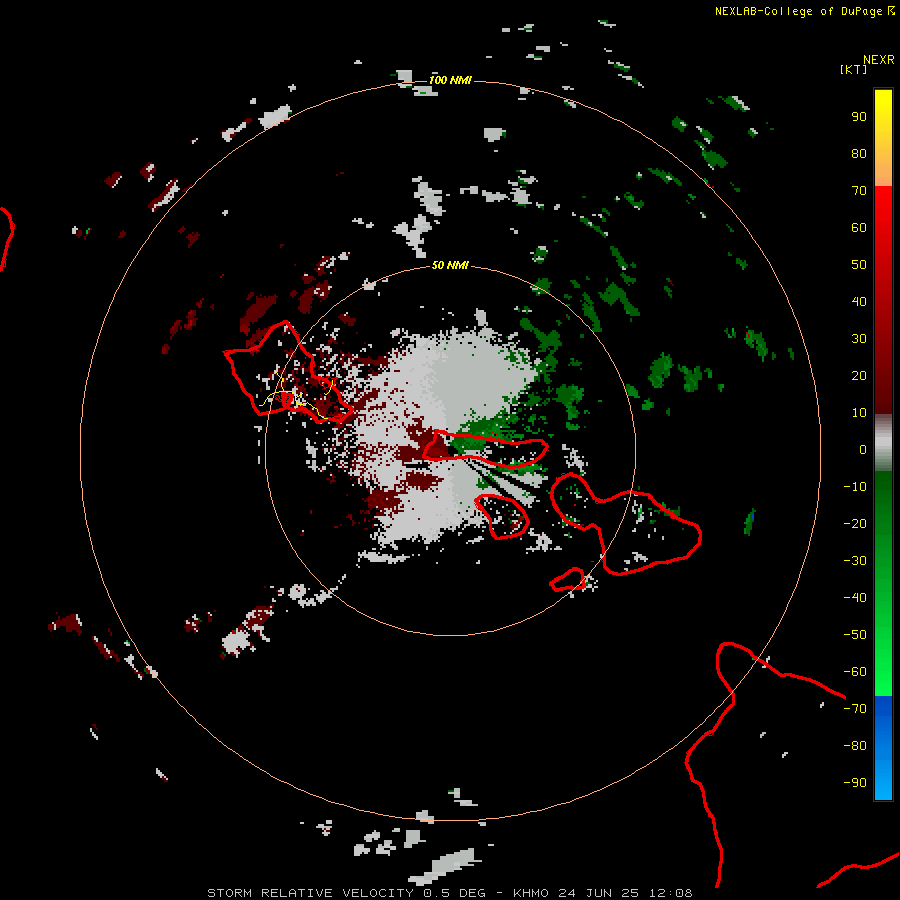Click the "-40" value on the velocity scale
The image size is (900, 900).
click(855, 598)
